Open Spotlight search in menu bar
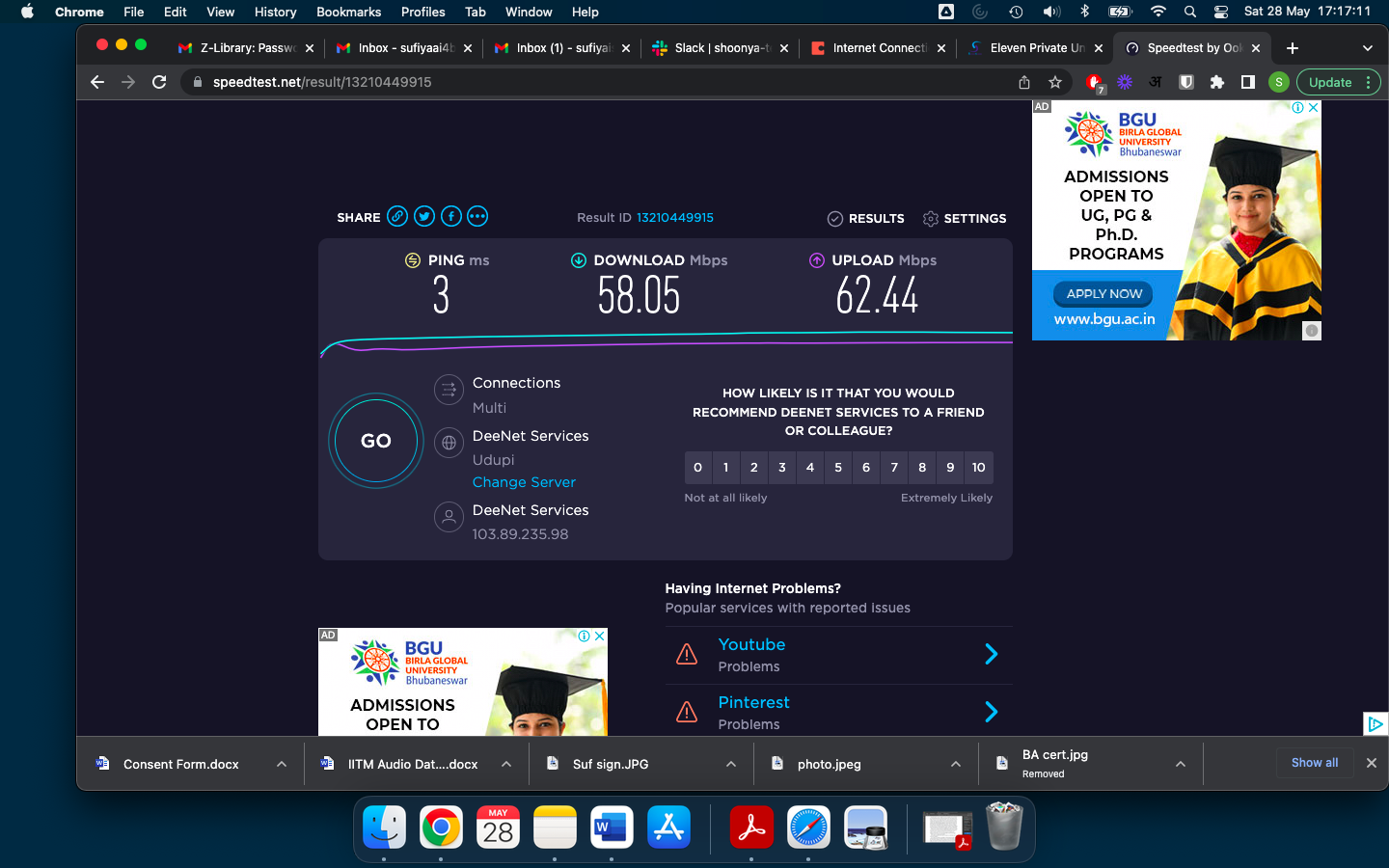The width and height of the screenshot is (1389, 868). pyautogui.click(x=1190, y=12)
